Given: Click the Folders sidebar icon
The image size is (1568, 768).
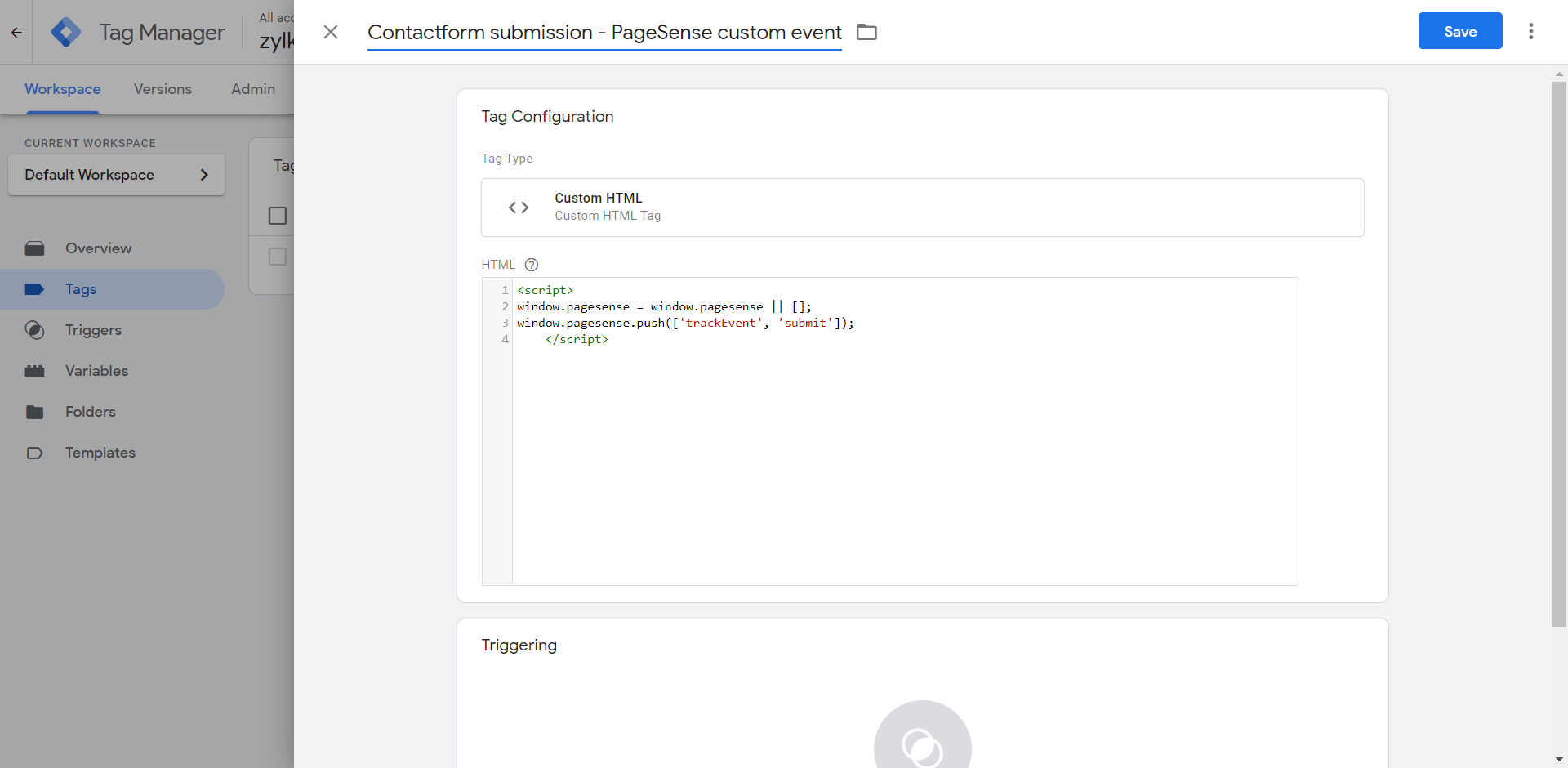Looking at the screenshot, I should point(34,412).
